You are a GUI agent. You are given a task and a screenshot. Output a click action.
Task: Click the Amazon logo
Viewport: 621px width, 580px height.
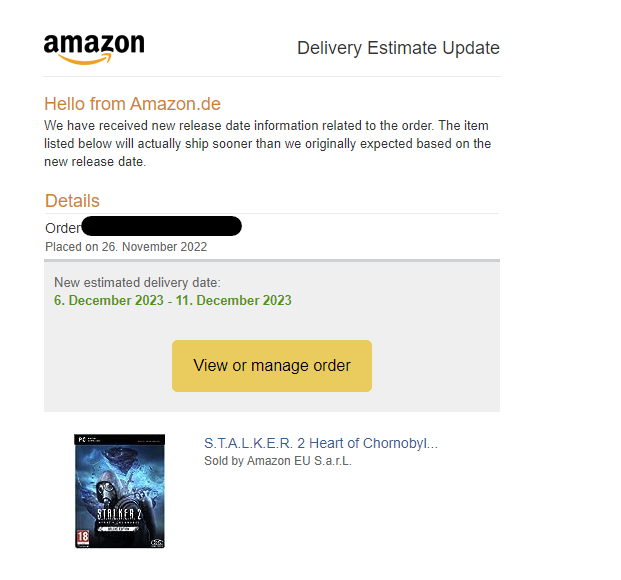94,46
